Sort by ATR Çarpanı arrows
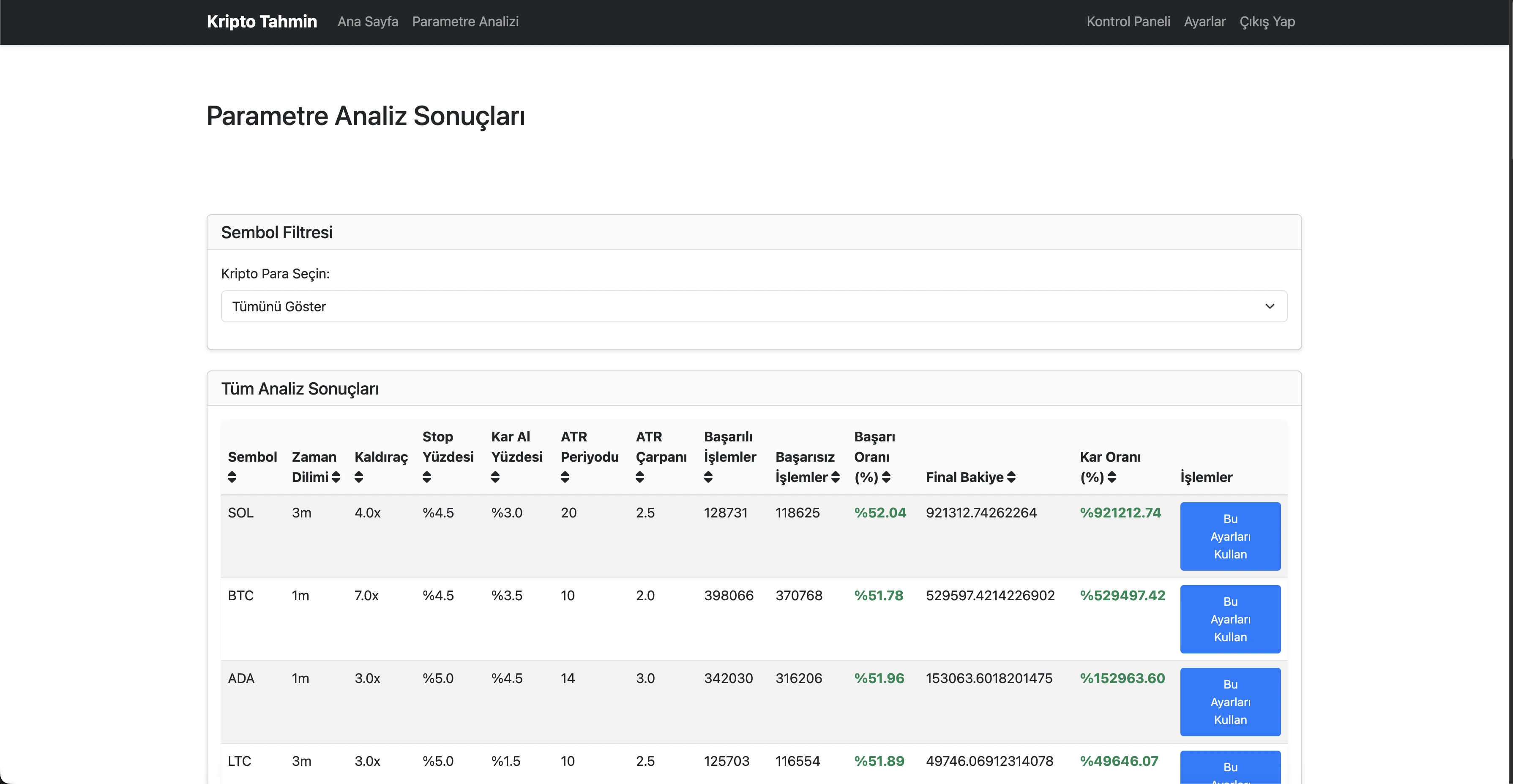Screen dimensions: 1513x784 tap(640, 477)
